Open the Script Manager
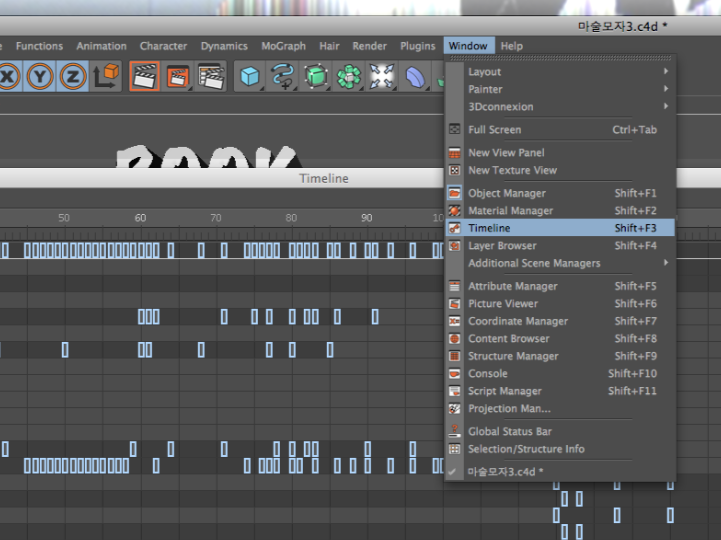The image size is (721, 540). tap(560, 391)
